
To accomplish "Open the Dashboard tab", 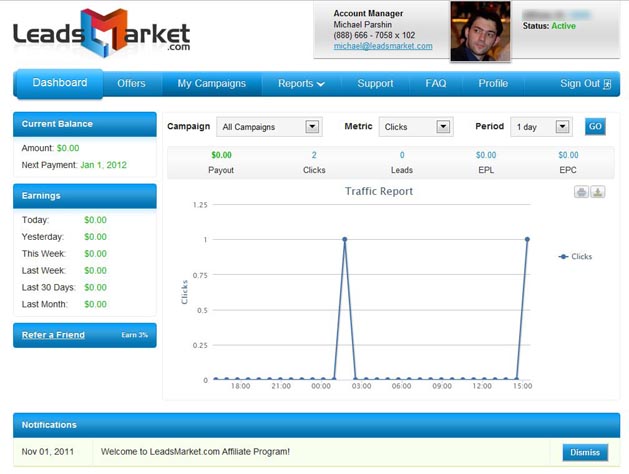I will [59, 83].
